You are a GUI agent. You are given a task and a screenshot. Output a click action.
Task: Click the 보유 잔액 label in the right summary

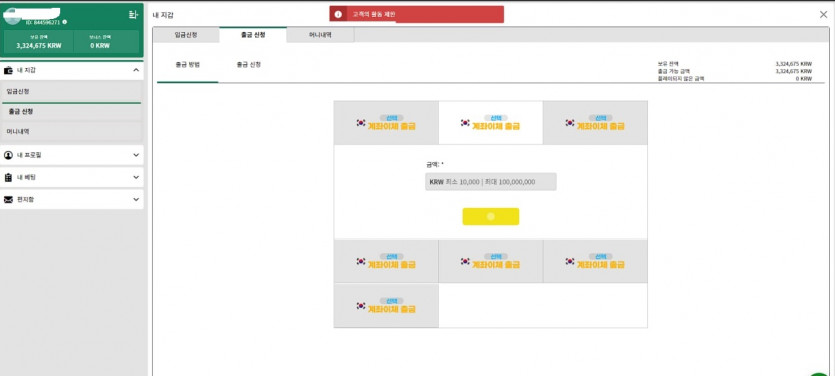click(668, 63)
